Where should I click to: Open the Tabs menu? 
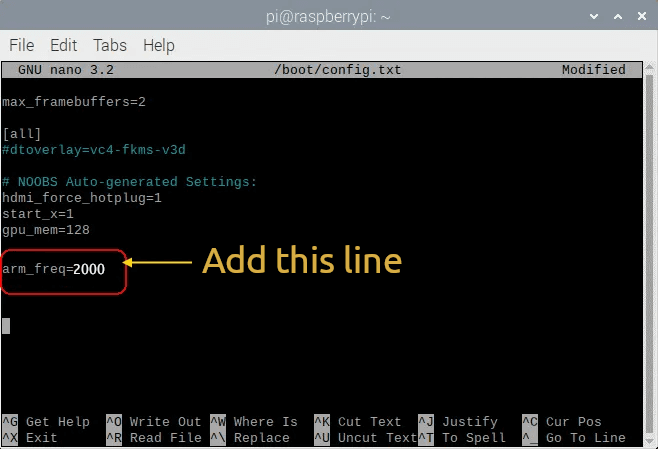(109, 45)
